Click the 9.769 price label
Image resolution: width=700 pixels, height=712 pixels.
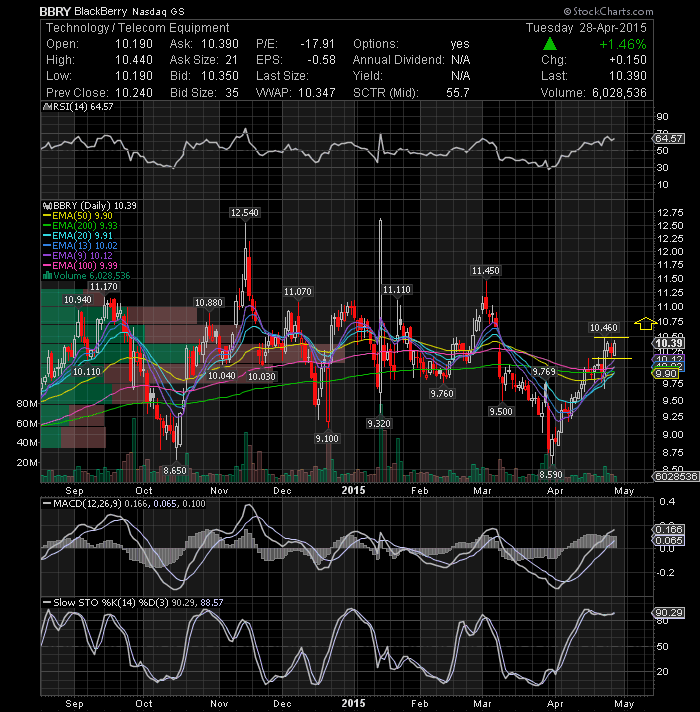pyautogui.click(x=544, y=371)
